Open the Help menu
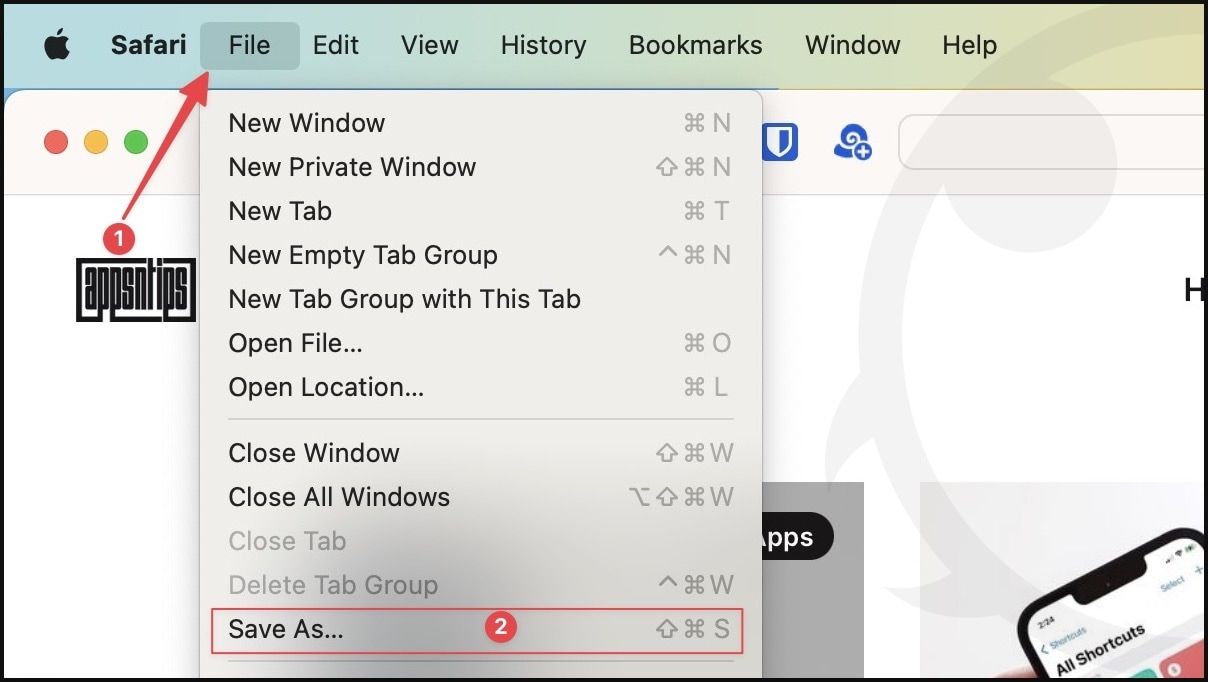Viewport: 1208px width, 682px height. pos(969,45)
